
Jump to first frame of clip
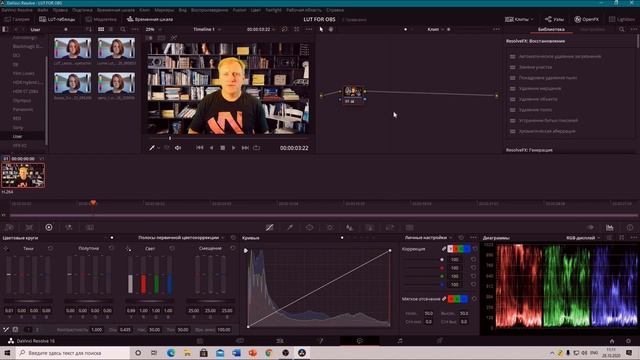(x=200, y=148)
